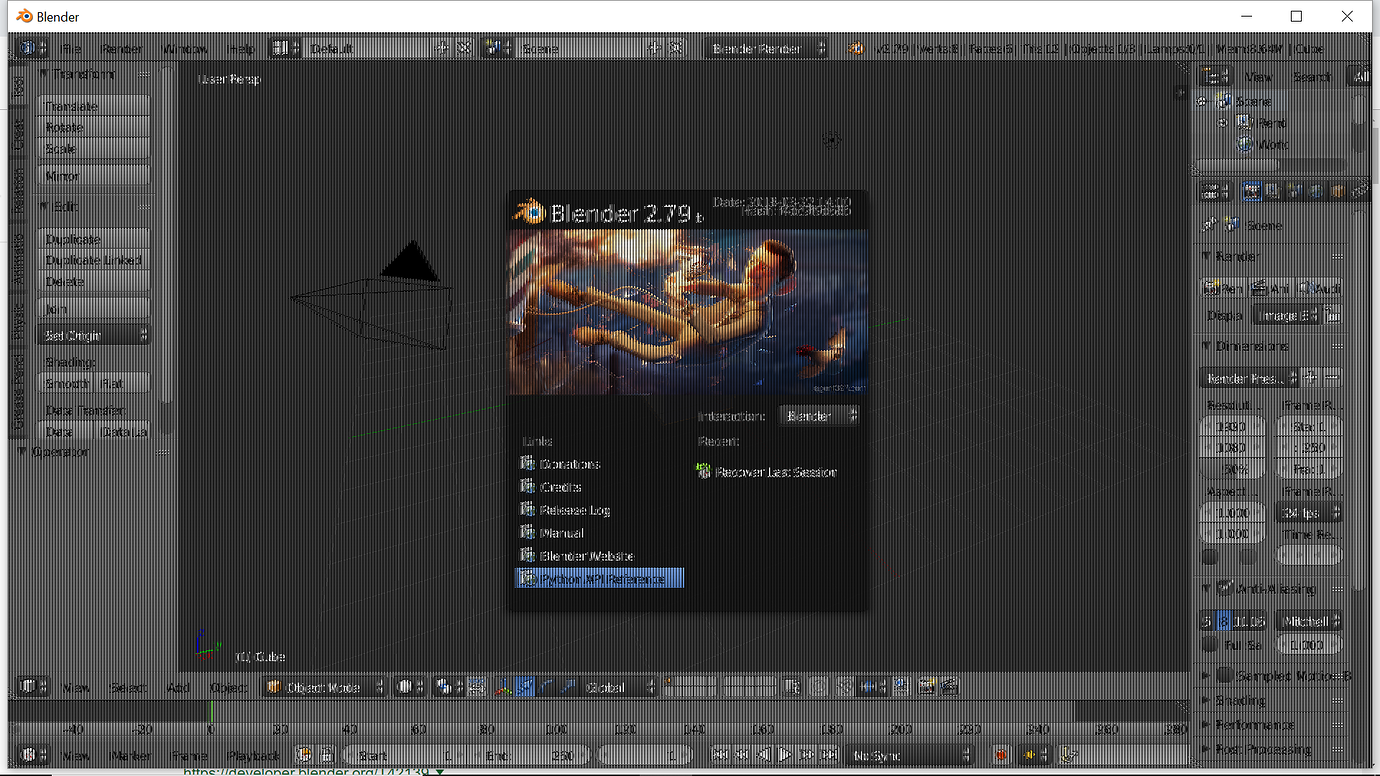
Task: Click the Mirror tool button
Action: pos(94,176)
